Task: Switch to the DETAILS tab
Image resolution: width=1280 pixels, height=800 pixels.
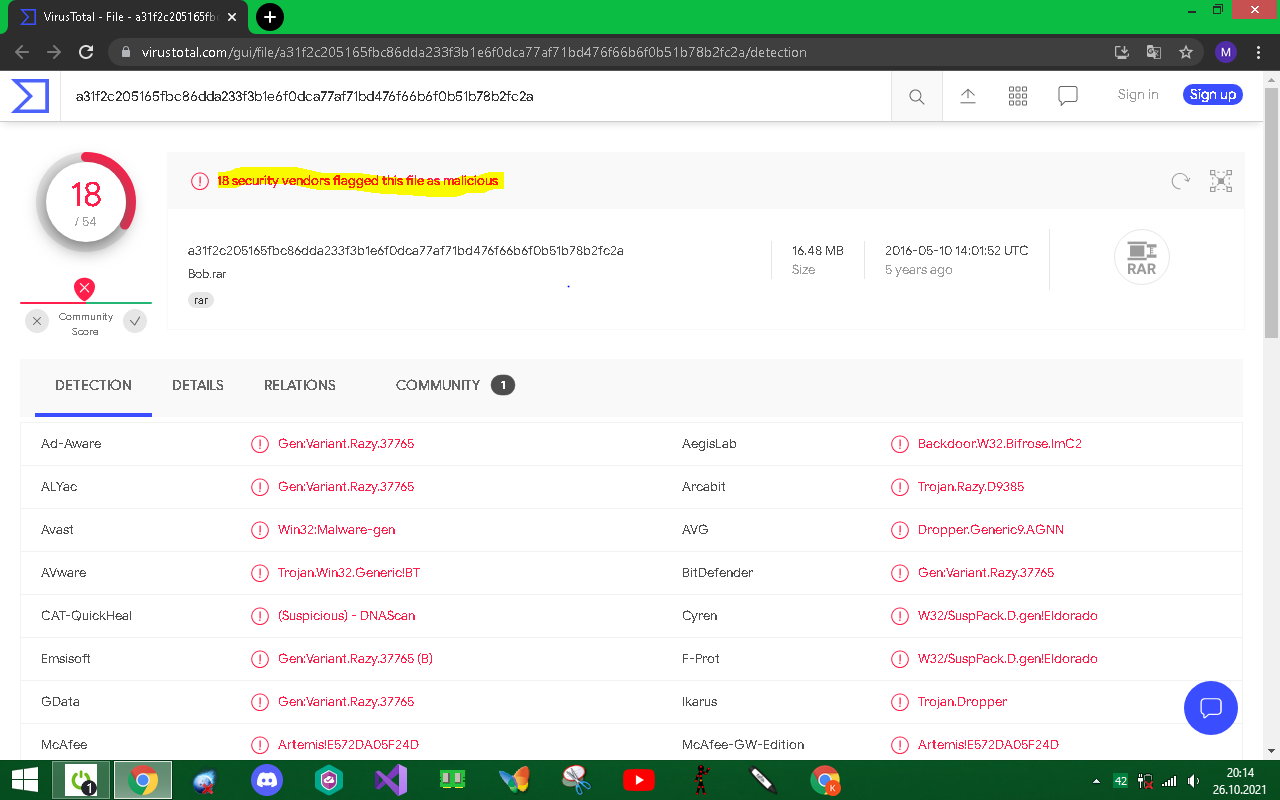Action: pyautogui.click(x=198, y=385)
